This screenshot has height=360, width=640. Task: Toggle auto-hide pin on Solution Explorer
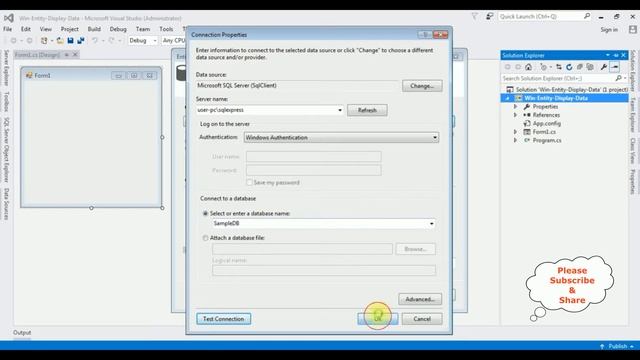pos(616,55)
